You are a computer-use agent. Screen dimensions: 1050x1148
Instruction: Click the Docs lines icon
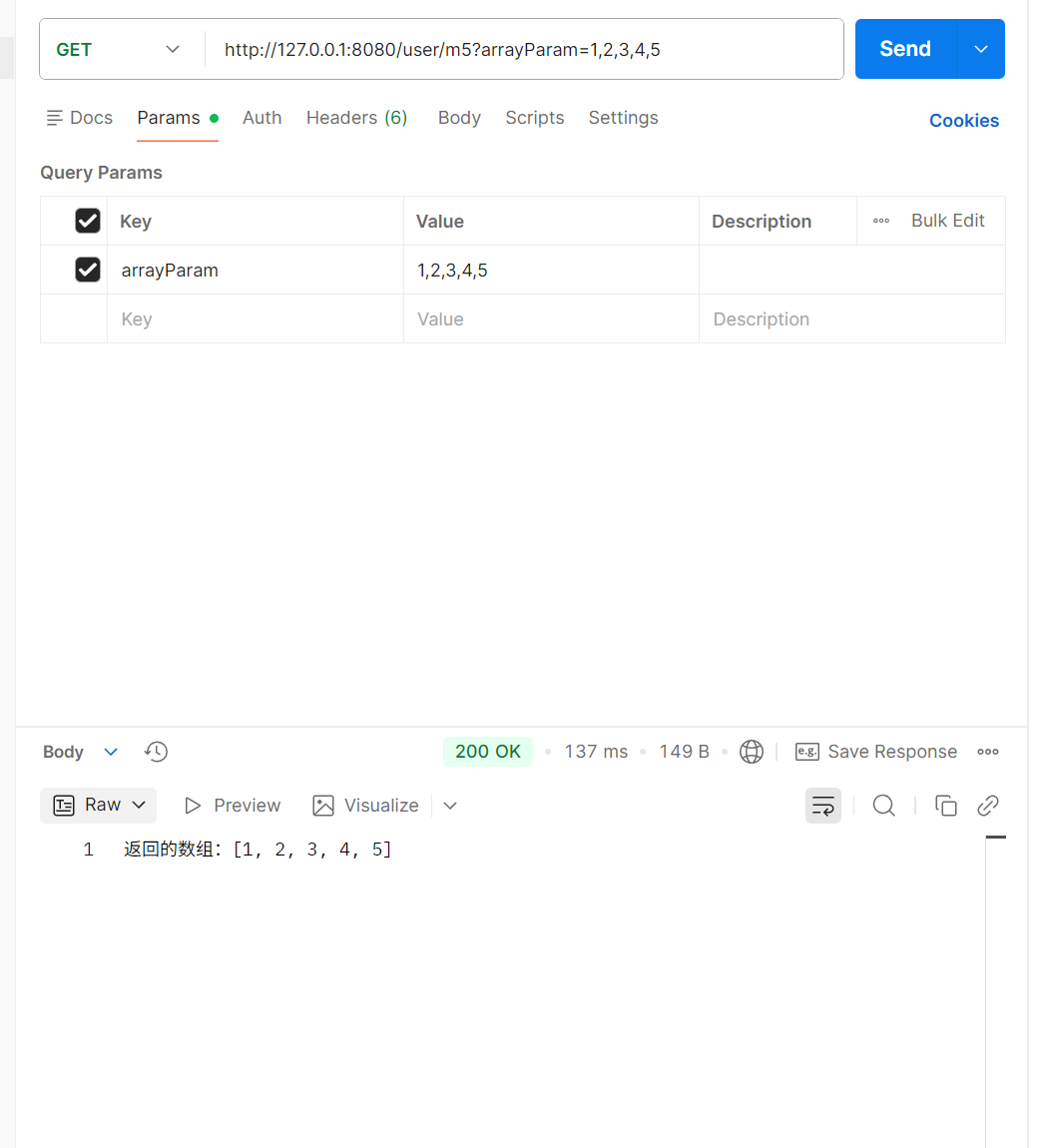(x=54, y=118)
